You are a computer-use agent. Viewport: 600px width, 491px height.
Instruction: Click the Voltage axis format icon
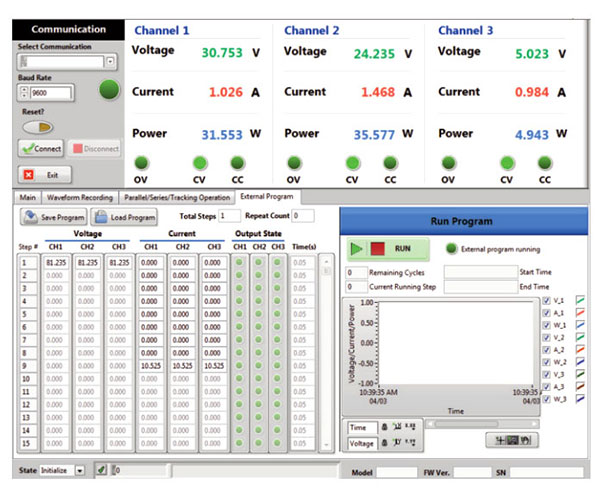tap(410, 442)
